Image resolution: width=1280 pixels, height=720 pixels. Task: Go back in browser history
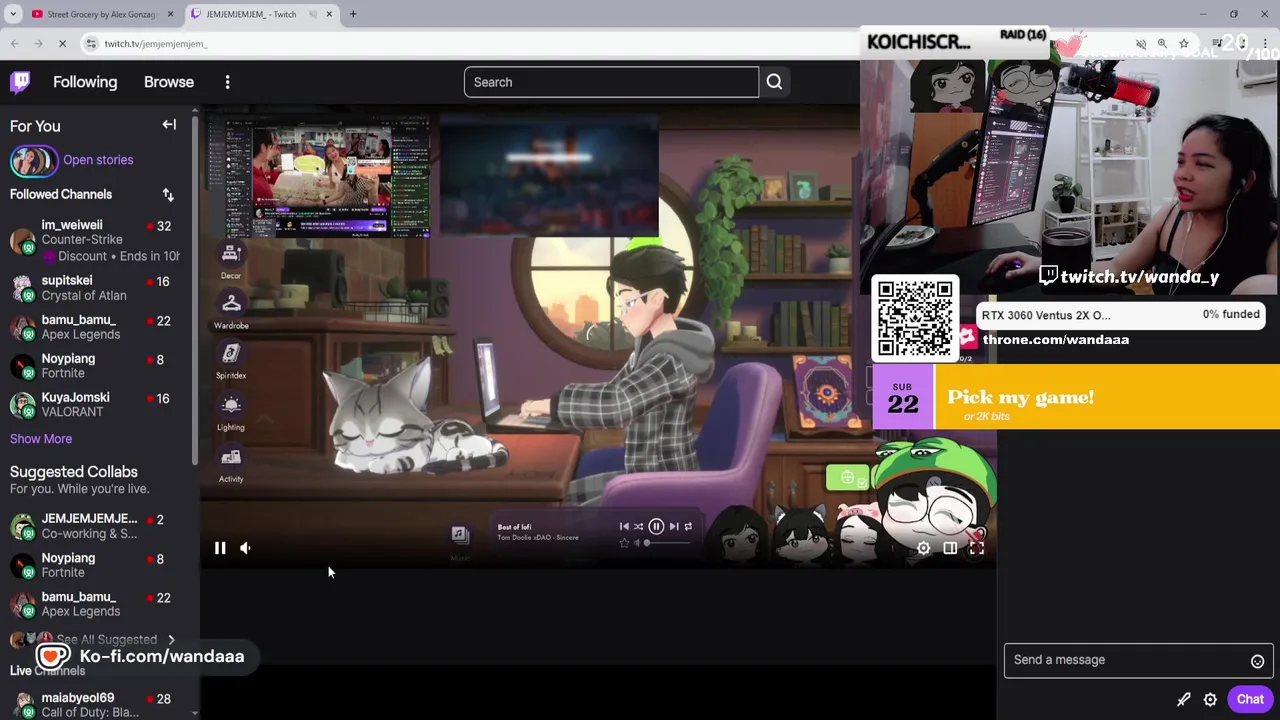[x=14, y=44]
